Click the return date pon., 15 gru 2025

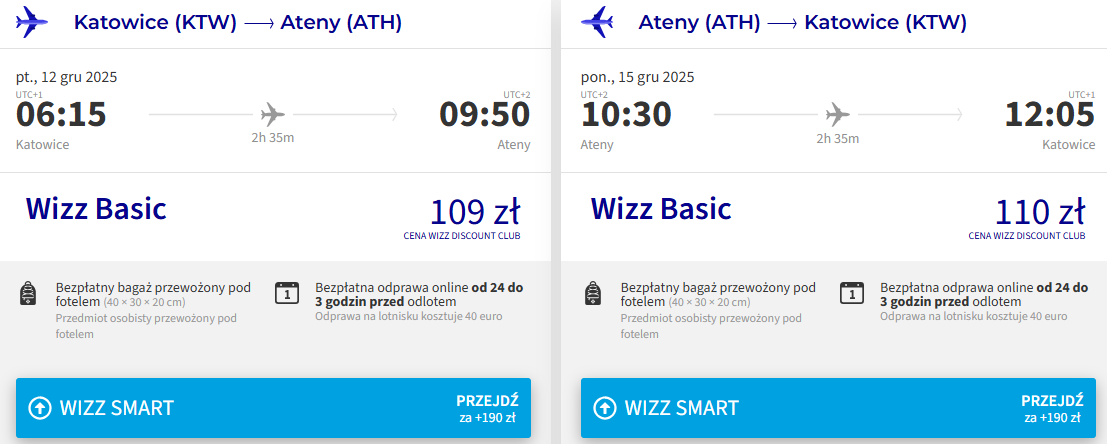(637, 77)
